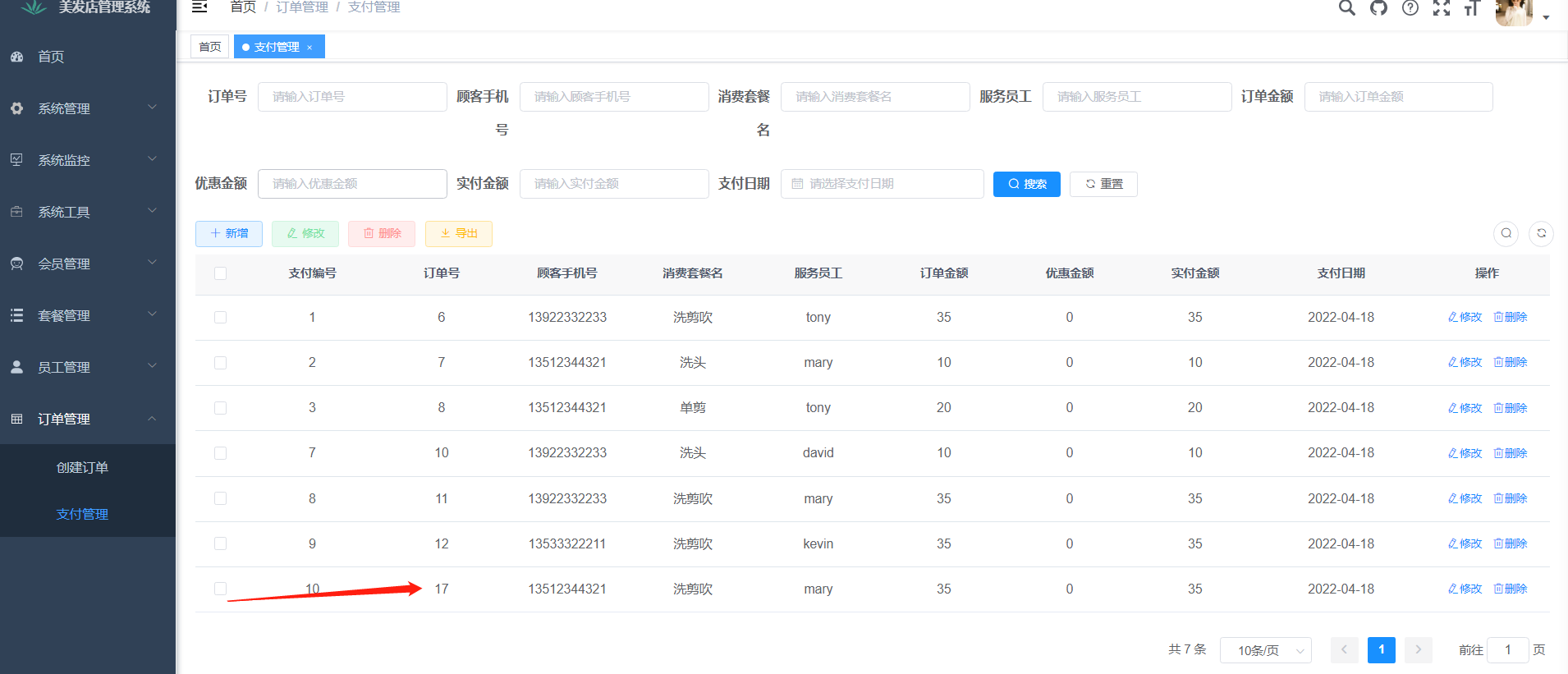Viewport: 1568px width, 674px height.
Task: Select page 1 in pagination
Action: tap(1381, 649)
